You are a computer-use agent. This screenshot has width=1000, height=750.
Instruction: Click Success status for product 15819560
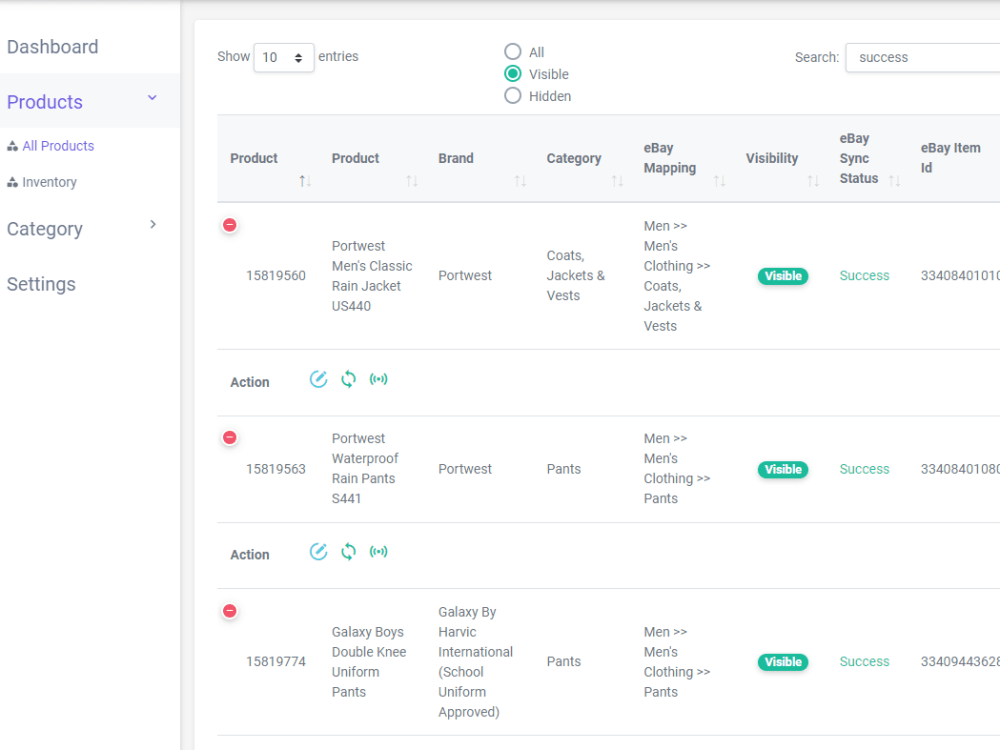[x=864, y=276]
